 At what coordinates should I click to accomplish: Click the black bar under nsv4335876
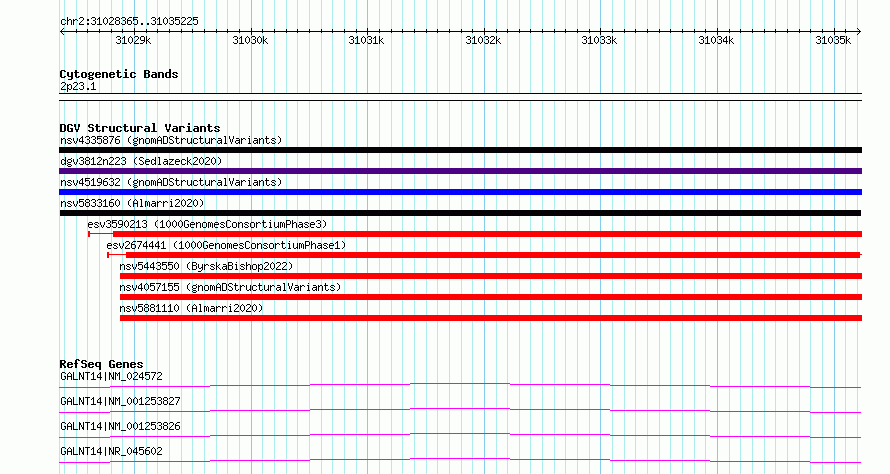(x=460, y=150)
